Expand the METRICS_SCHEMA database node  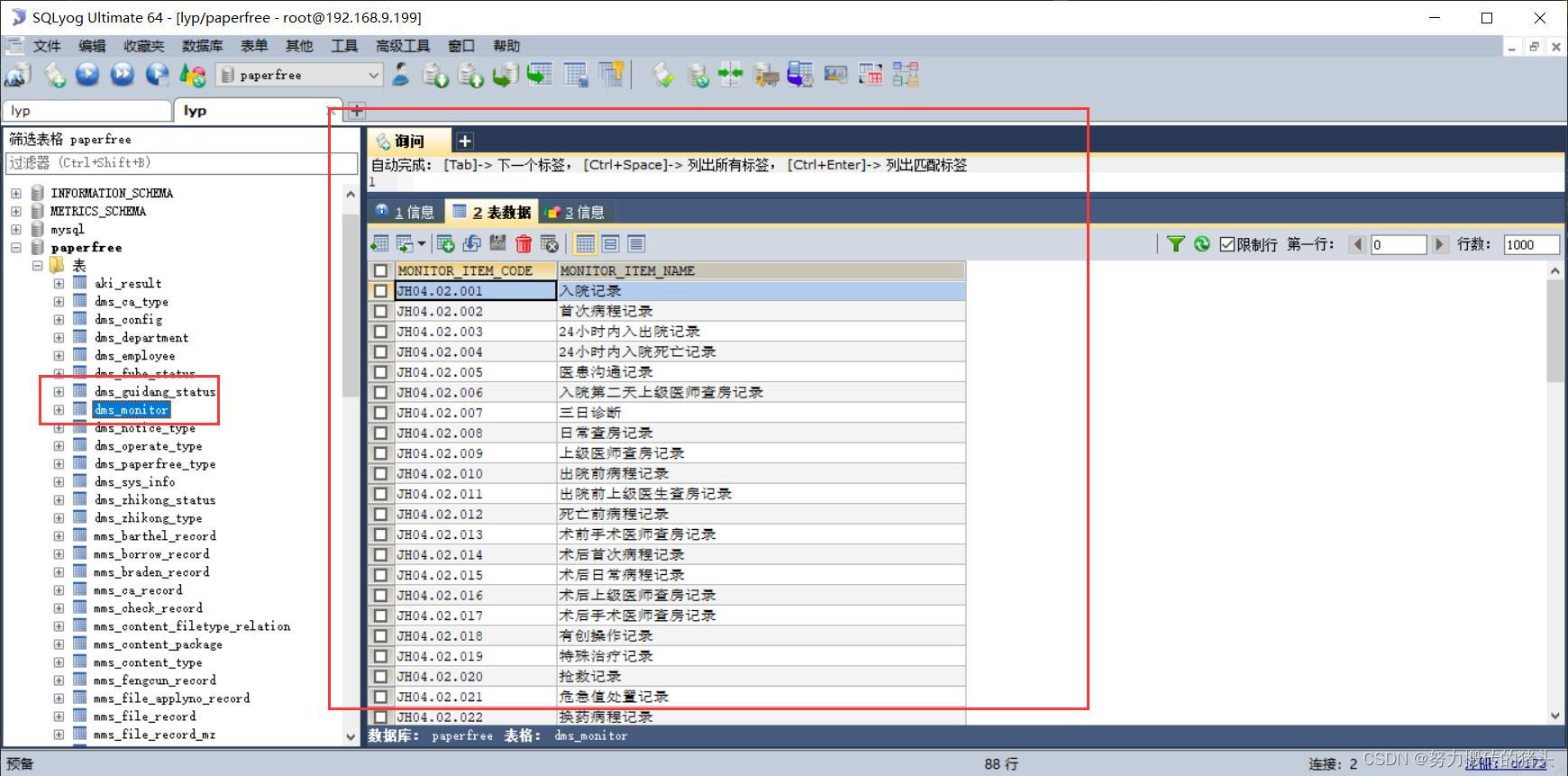coord(15,211)
